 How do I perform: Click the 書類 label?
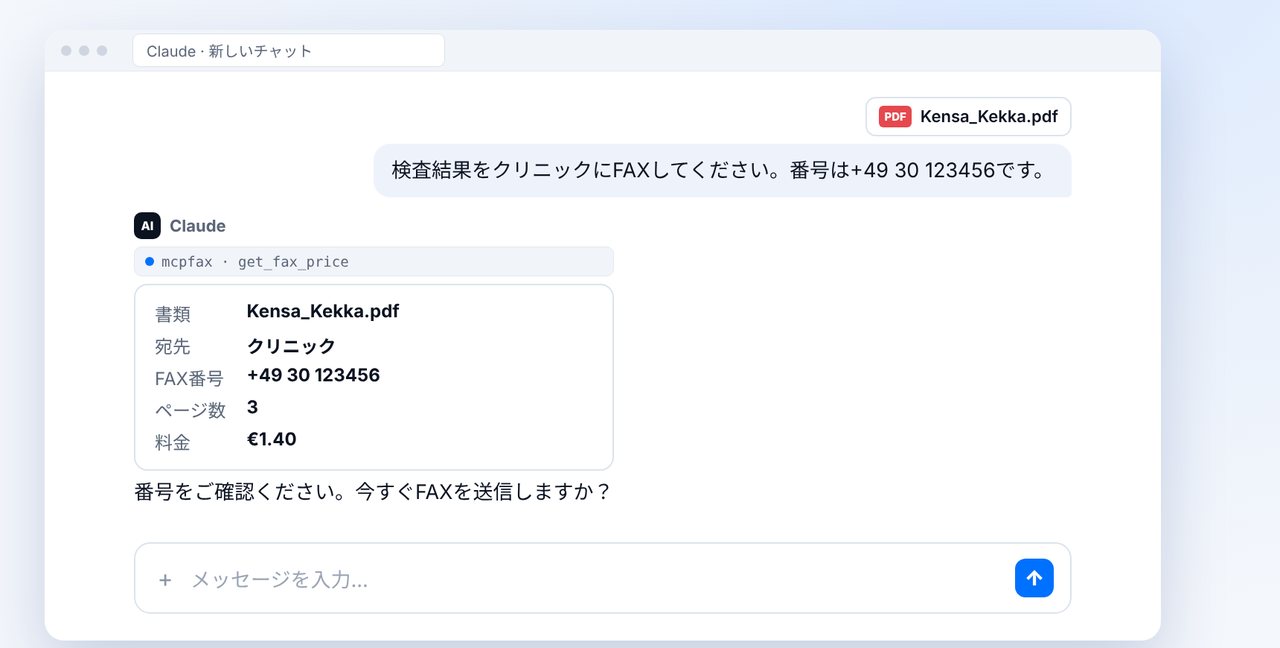(x=173, y=314)
